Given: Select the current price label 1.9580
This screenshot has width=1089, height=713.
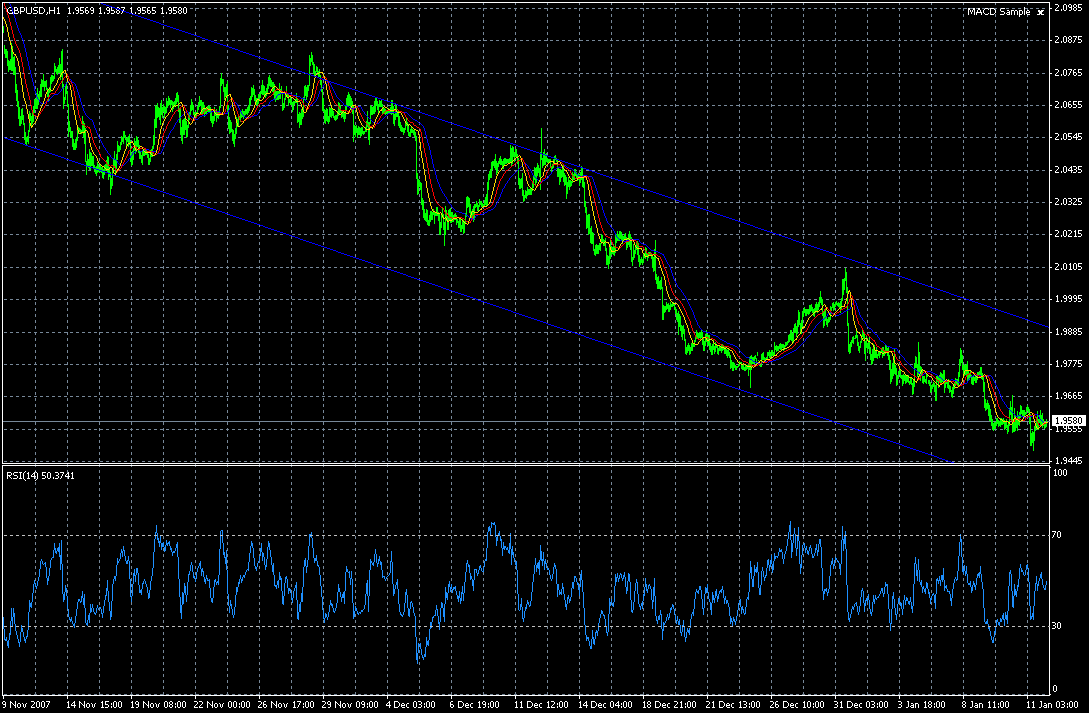Looking at the screenshot, I should (1070, 421).
